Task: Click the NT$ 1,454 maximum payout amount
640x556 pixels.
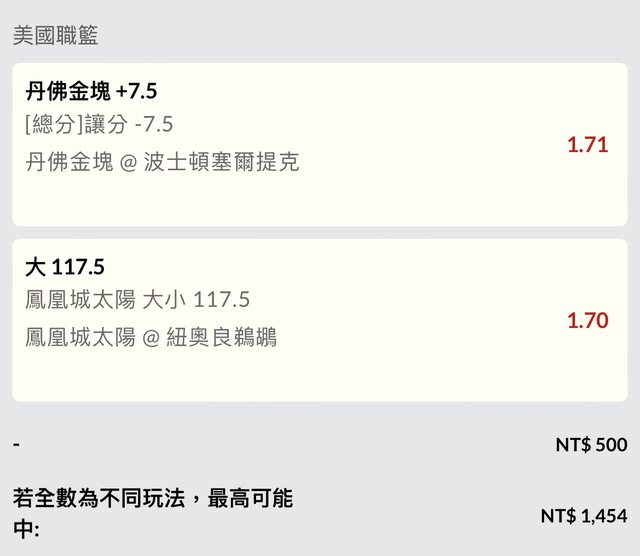Action: (x=583, y=516)
